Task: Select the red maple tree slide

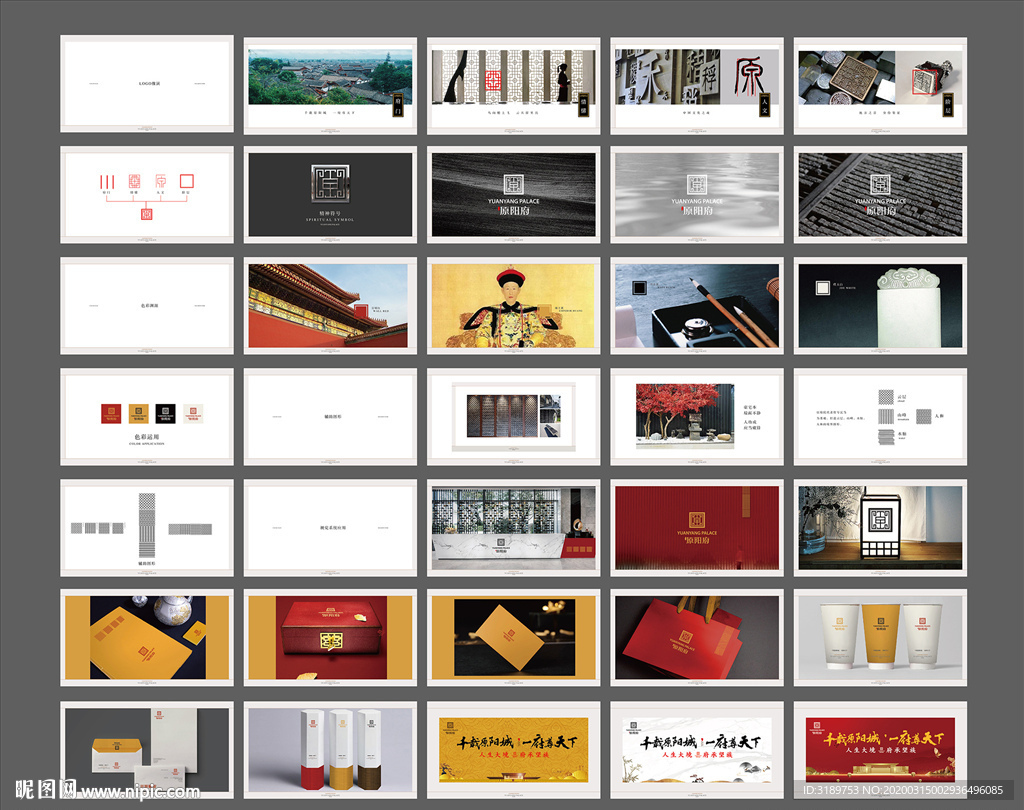Action: 697,416
